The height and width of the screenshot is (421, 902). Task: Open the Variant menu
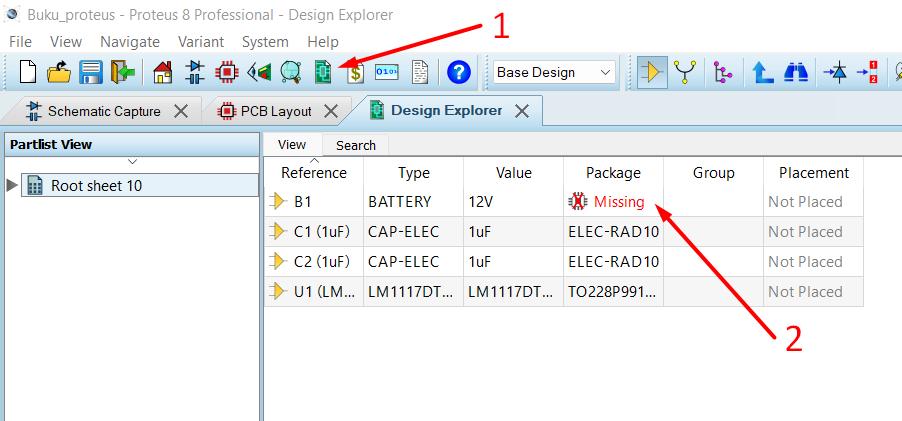click(x=201, y=42)
